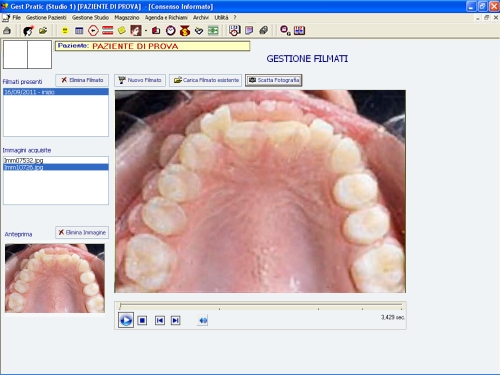Click the Scatta Fotografia button
Viewport: 500px width, 375px height.
coord(274,80)
